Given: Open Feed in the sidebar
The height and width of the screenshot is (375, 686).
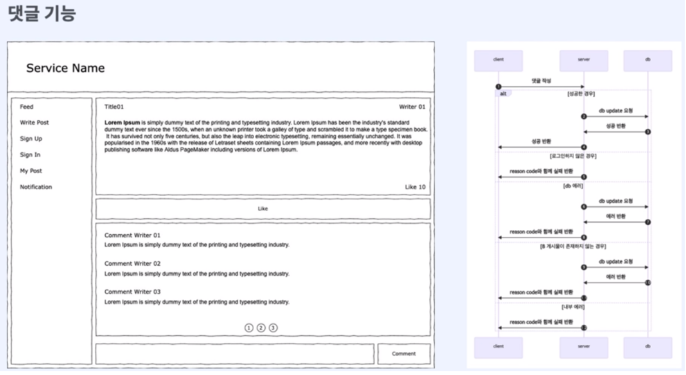Looking at the screenshot, I should click(26, 106).
